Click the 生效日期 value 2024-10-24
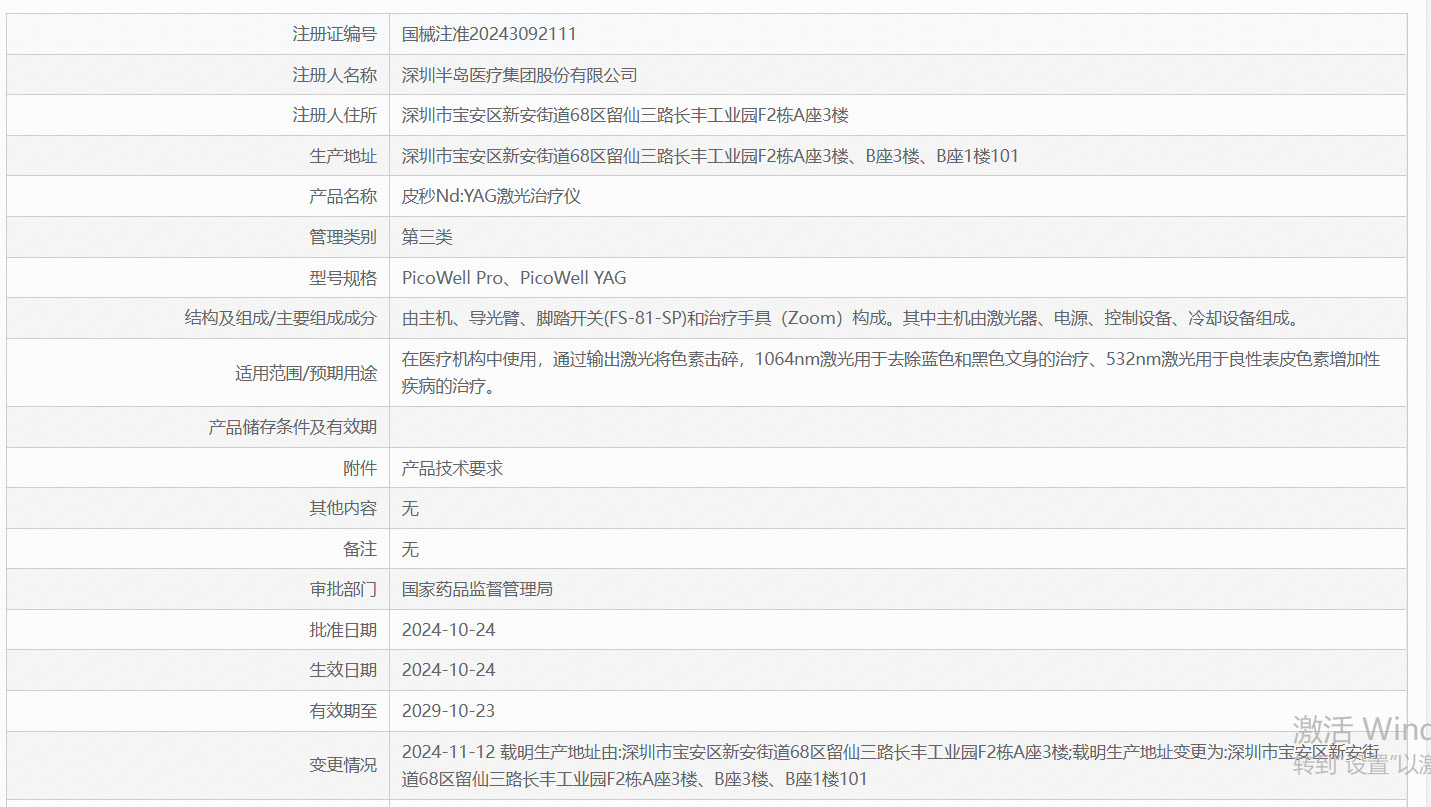Screen dimensions: 1431x807 tap(448, 670)
